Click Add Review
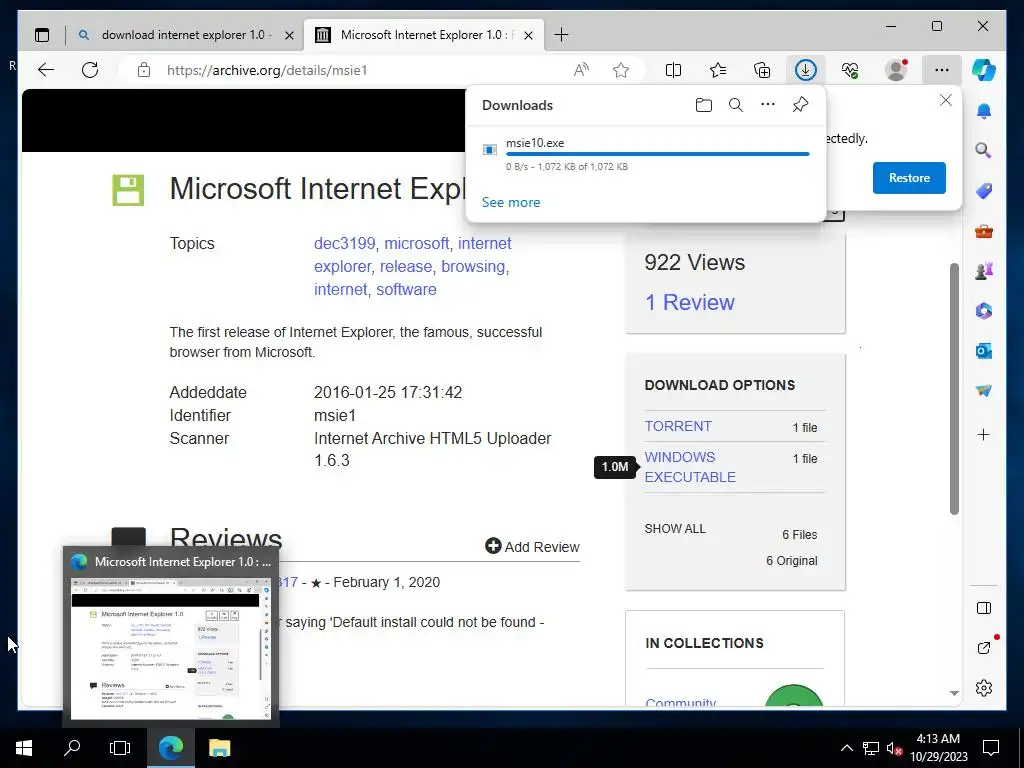 point(532,547)
